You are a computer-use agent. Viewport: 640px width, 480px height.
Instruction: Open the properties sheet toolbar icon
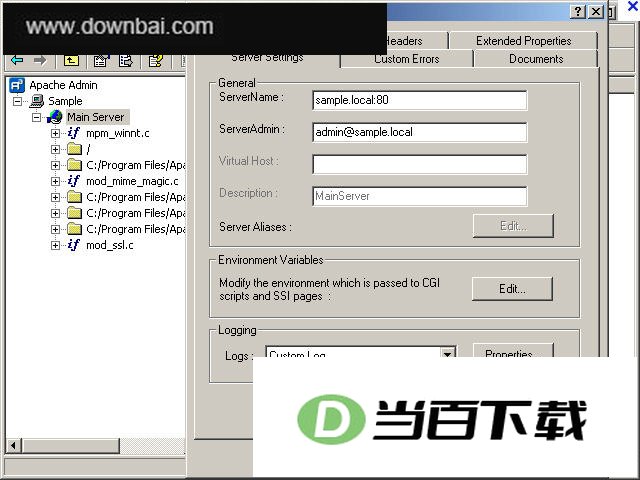[101, 61]
